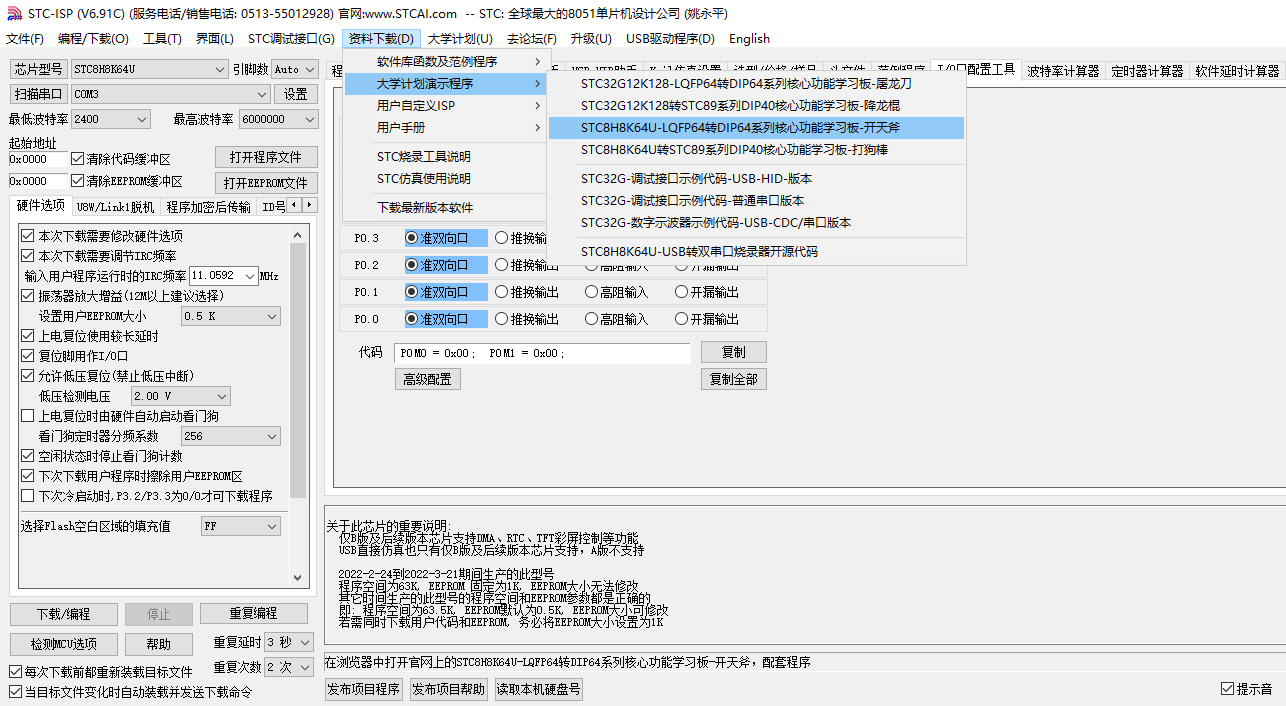Viewport: 1286px width, 706px height.
Task: Choose 用户手册 menu entry
Action: [x=446, y=128]
